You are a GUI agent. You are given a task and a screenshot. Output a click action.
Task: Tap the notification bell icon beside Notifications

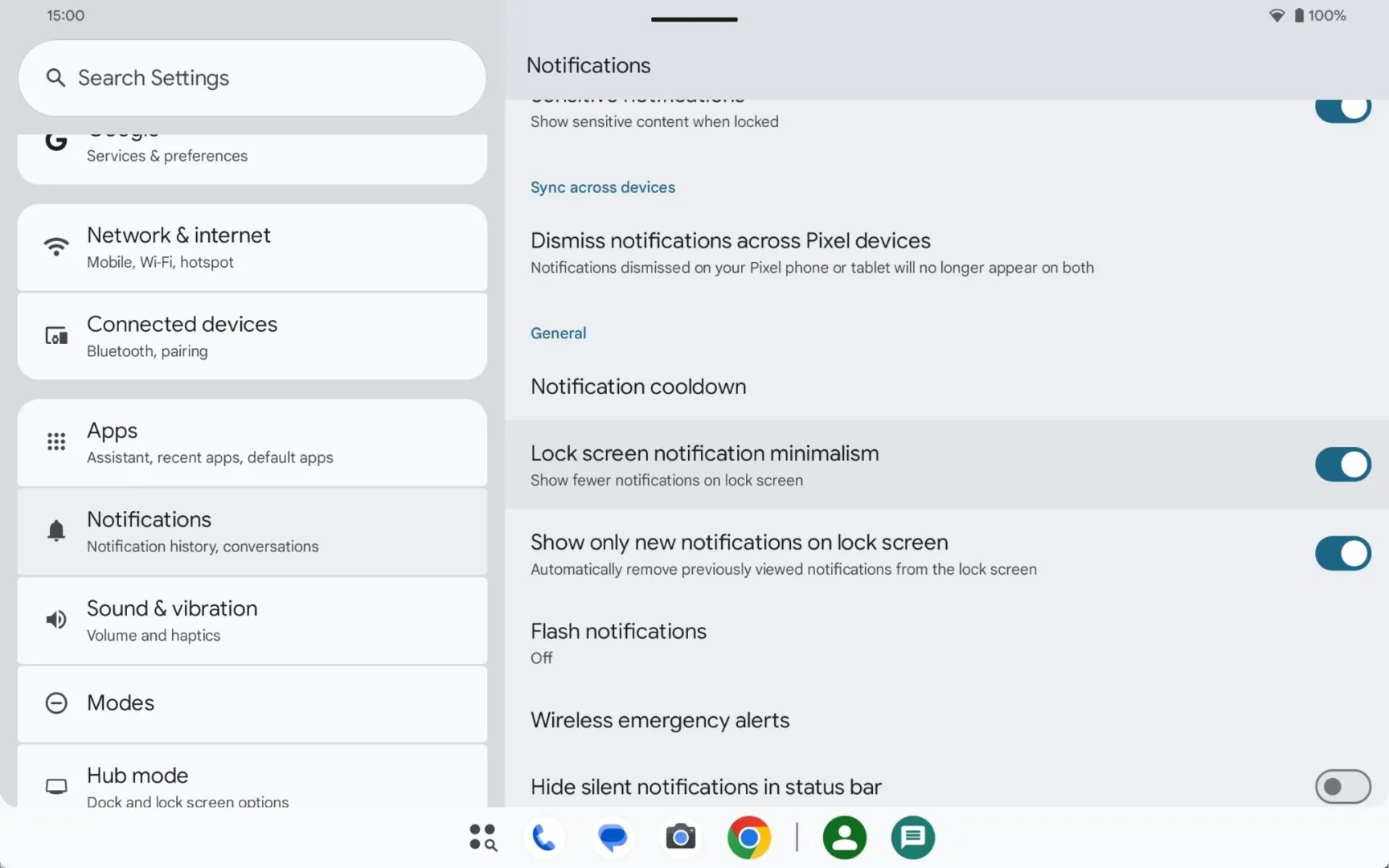click(56, 530)
